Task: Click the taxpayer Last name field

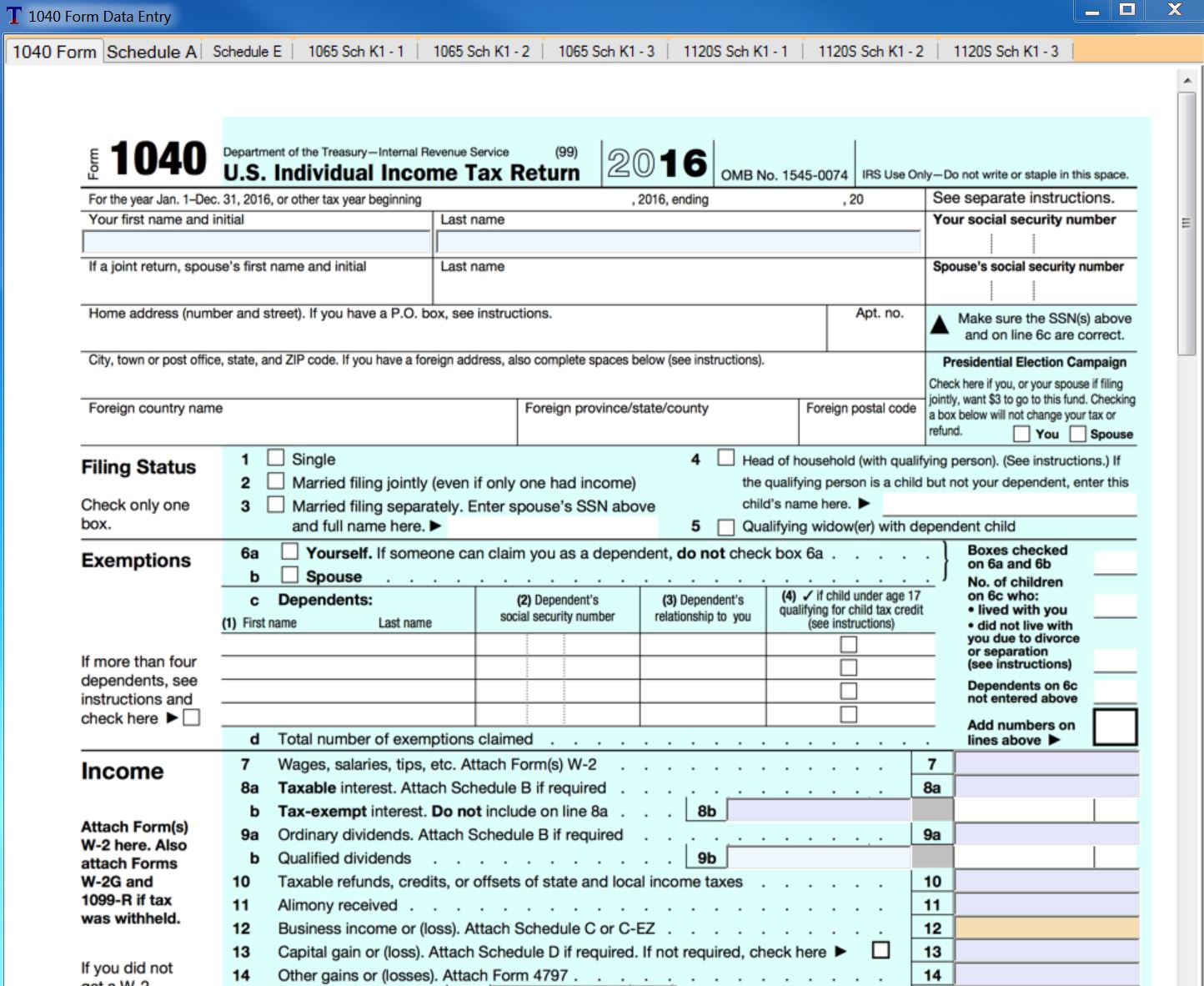Action: click(679, 242)
